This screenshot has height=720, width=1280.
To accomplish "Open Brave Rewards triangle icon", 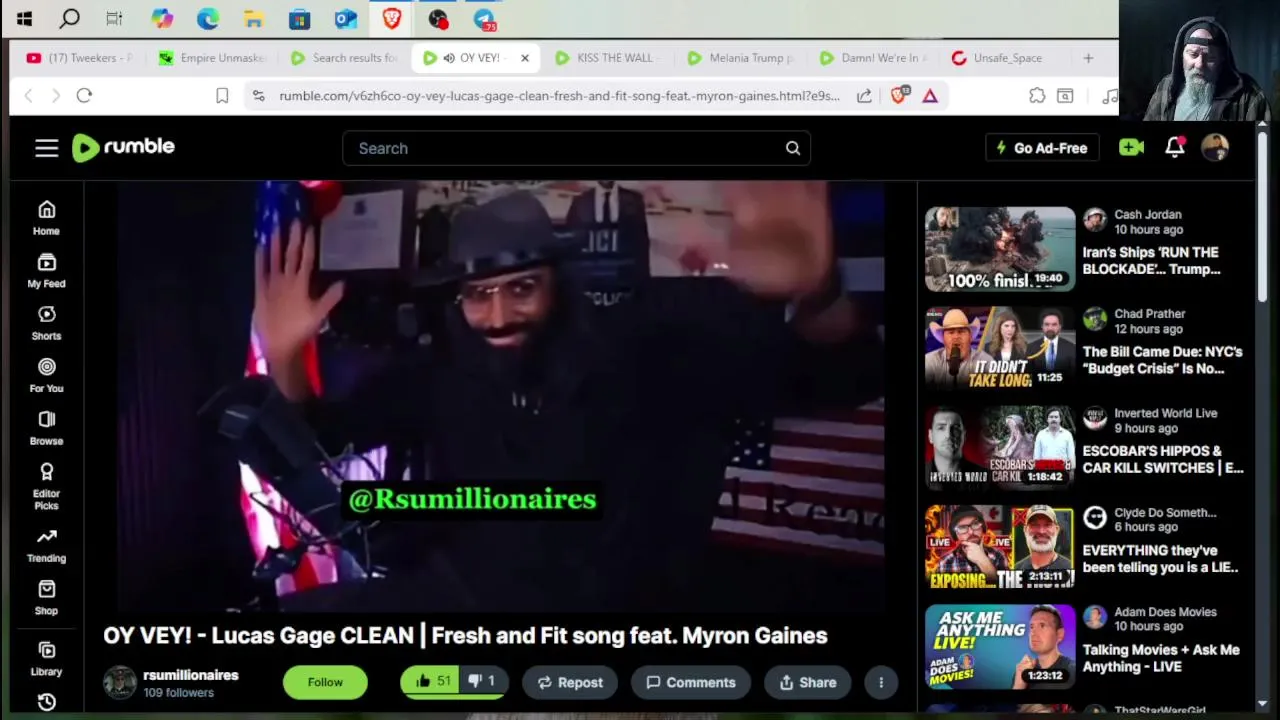I will [930, 95].
